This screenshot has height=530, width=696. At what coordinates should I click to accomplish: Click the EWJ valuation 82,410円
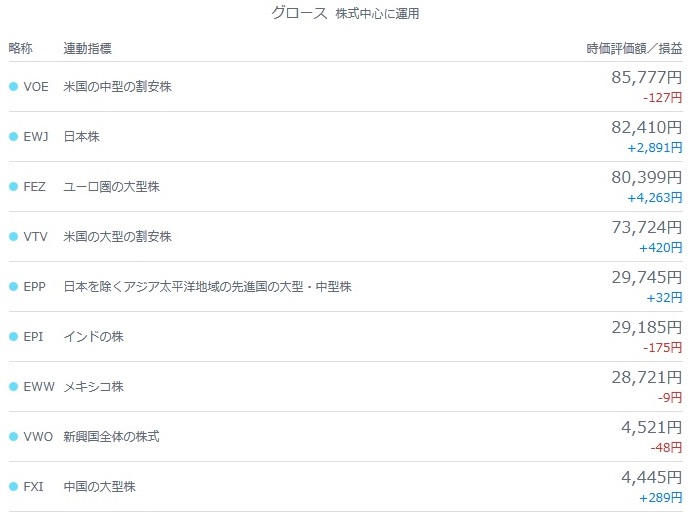click(x=647, y=127)
